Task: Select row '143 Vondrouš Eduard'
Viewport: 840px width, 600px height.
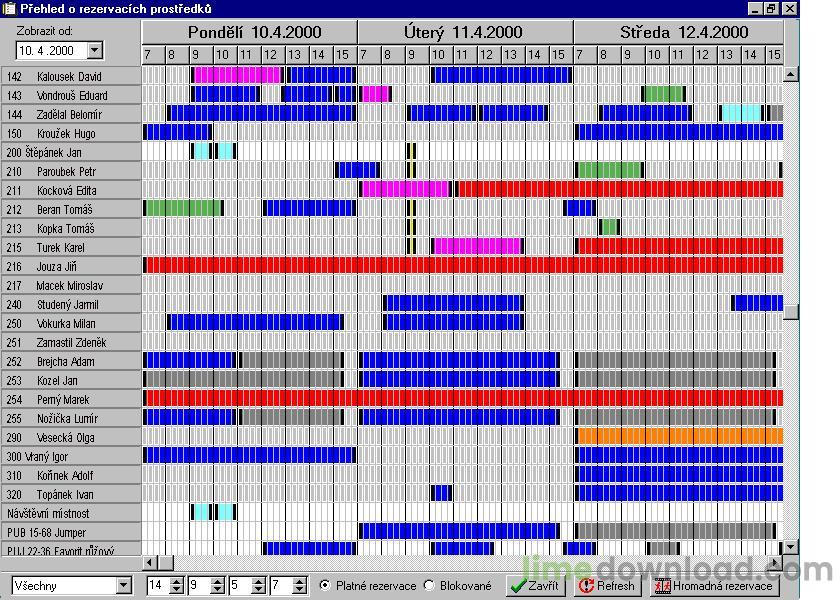Action: click(x=71, y=95)
